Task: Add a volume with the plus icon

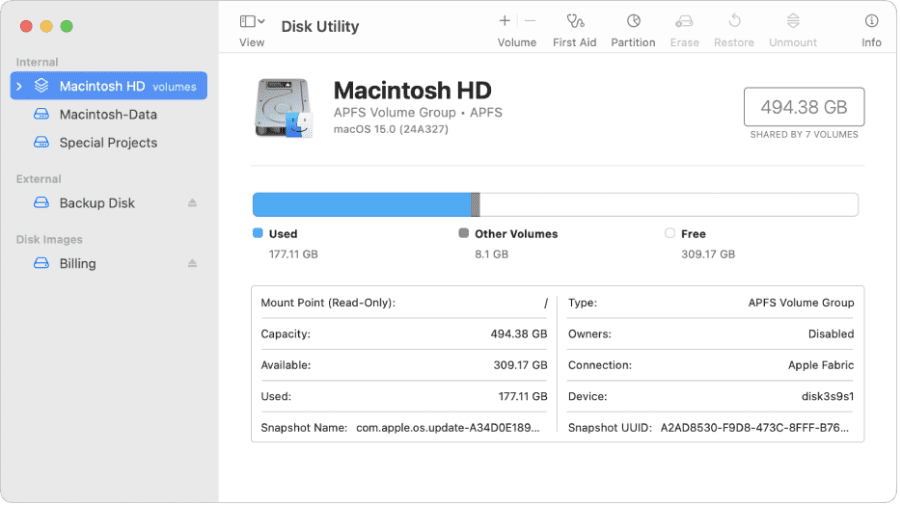Action: tap(505, 21)
